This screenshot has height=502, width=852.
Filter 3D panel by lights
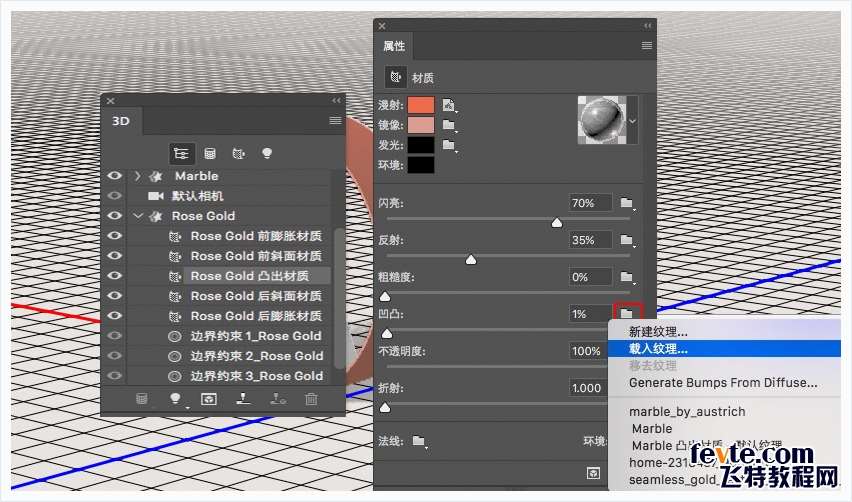(267, 153)
